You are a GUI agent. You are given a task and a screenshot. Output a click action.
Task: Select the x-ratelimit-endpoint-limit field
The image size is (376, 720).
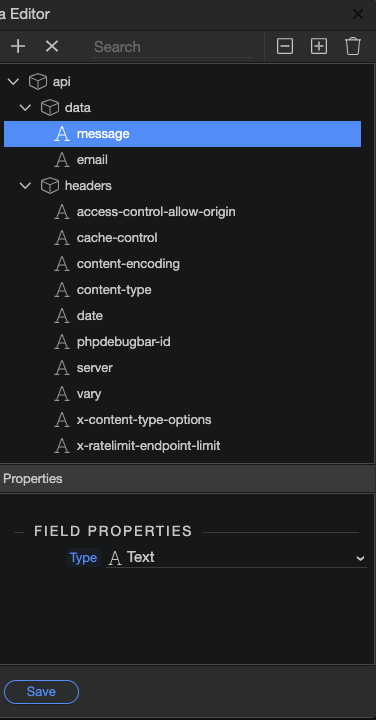pos(182,445)
